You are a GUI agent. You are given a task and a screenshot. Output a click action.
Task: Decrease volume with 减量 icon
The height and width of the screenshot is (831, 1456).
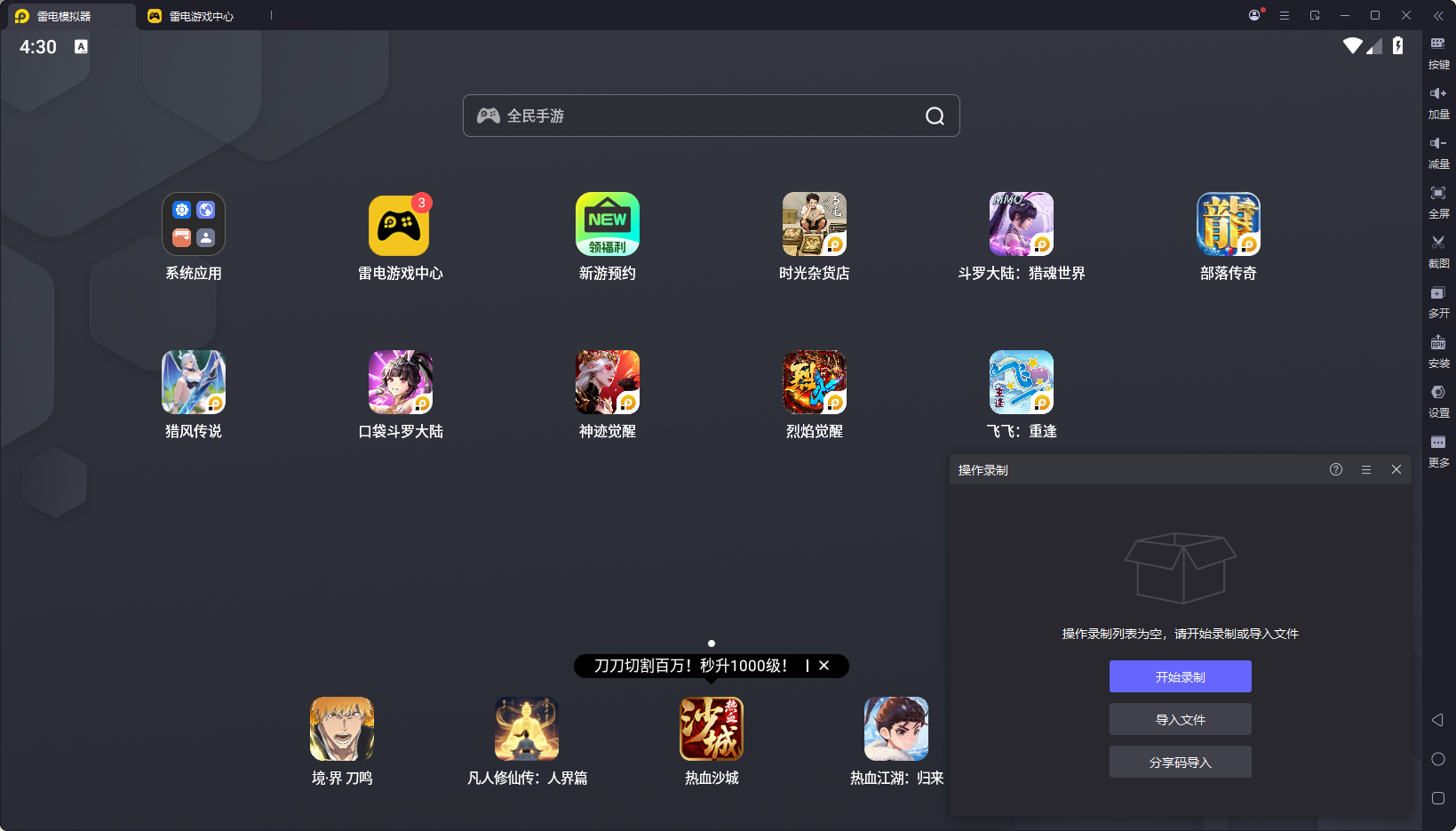pyautogui.click(x=1438, y=152)
